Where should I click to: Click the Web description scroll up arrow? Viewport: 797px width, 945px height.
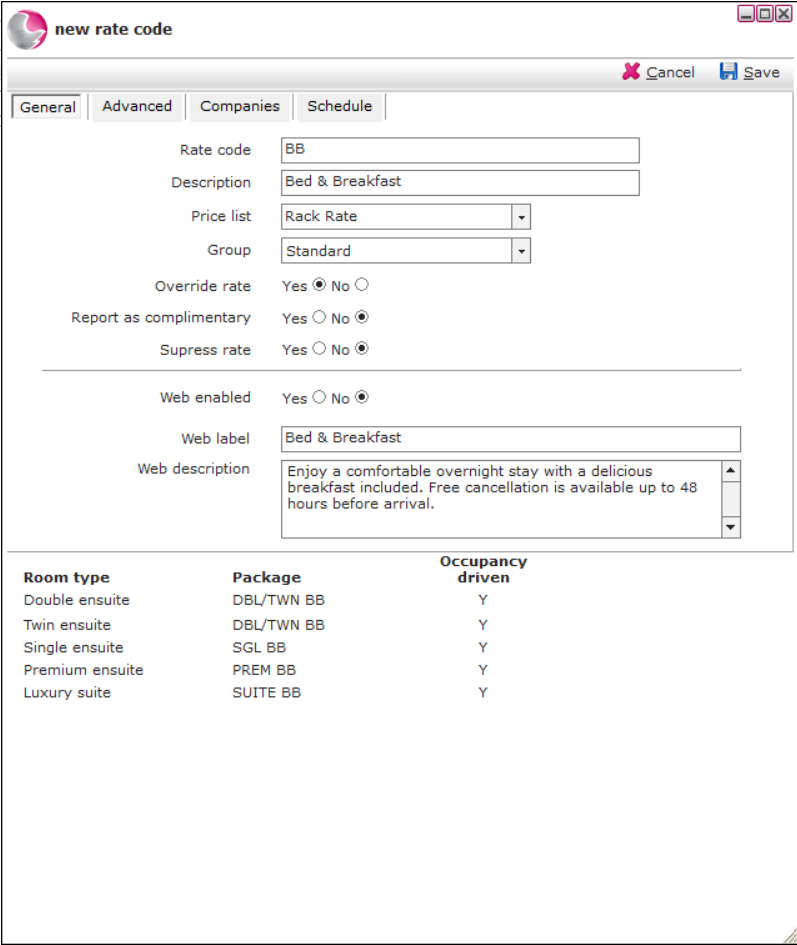point(731,471)
